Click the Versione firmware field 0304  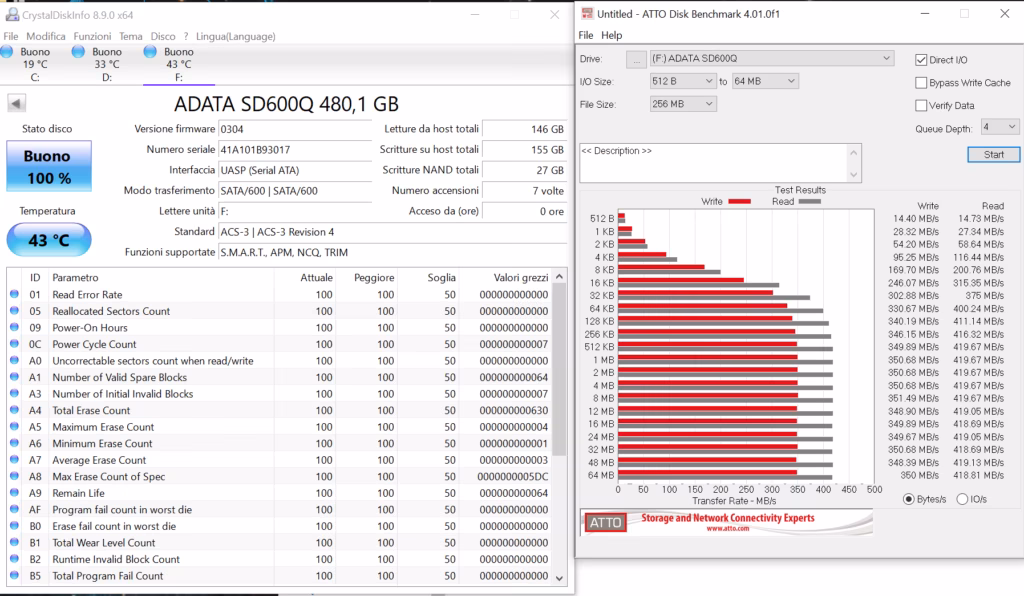295,129
